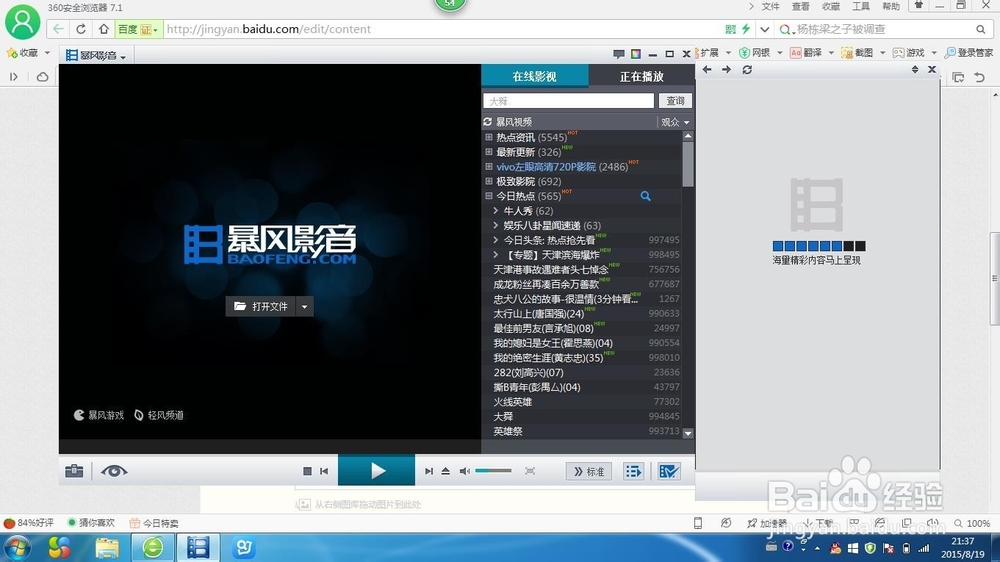Open the 翻译 toolbar extension
This screenshot has width=1000, height=562.
(x=806, y=53)
